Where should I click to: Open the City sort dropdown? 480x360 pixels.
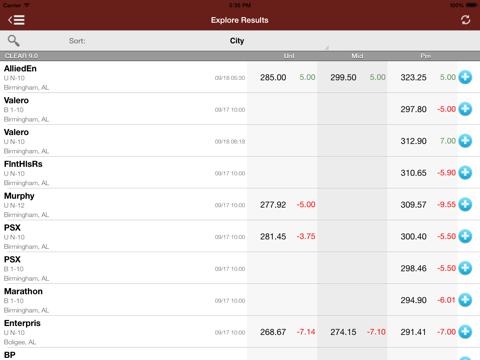pos(237,41)
